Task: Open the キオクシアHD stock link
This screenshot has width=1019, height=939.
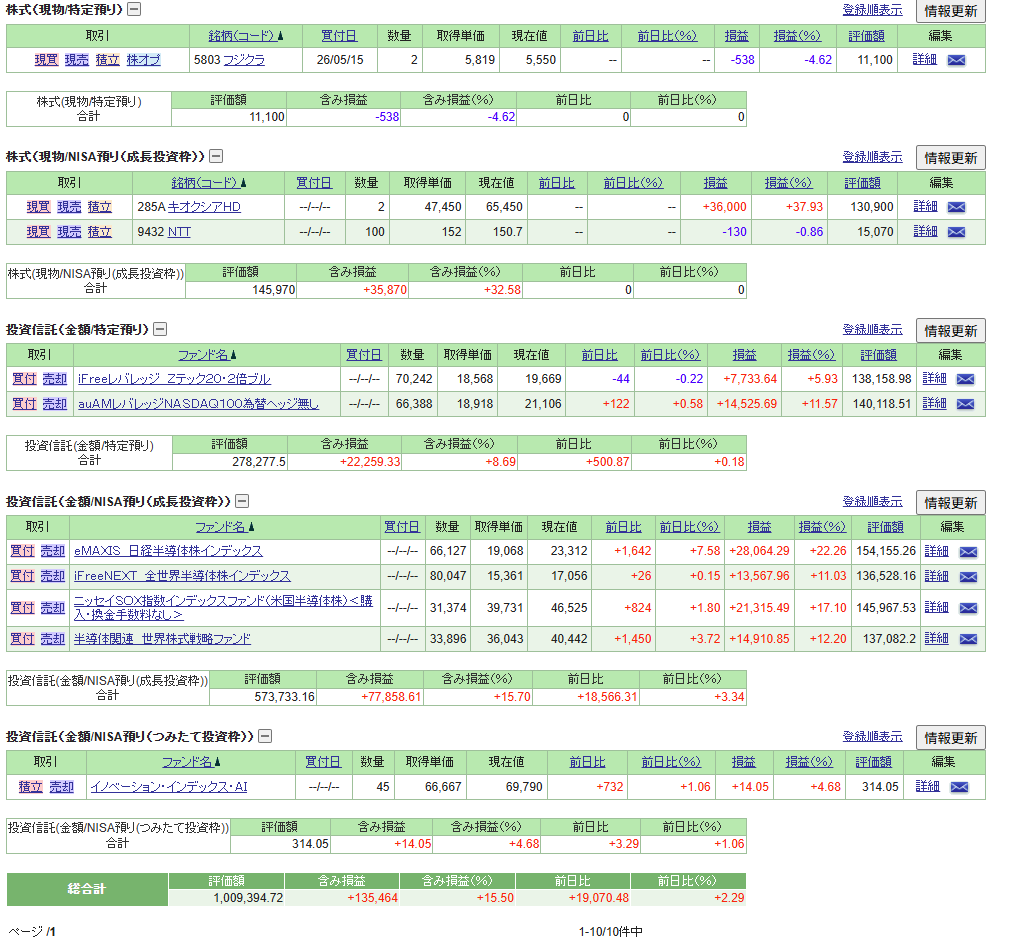Action: point(204,207)
